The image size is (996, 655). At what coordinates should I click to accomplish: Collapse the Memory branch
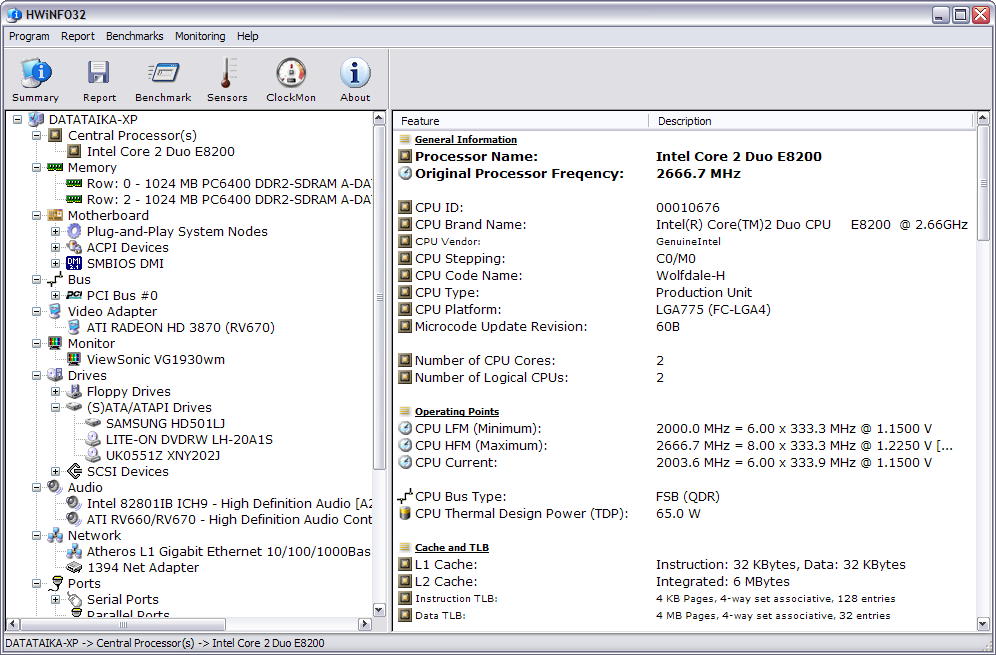point(36,168)
